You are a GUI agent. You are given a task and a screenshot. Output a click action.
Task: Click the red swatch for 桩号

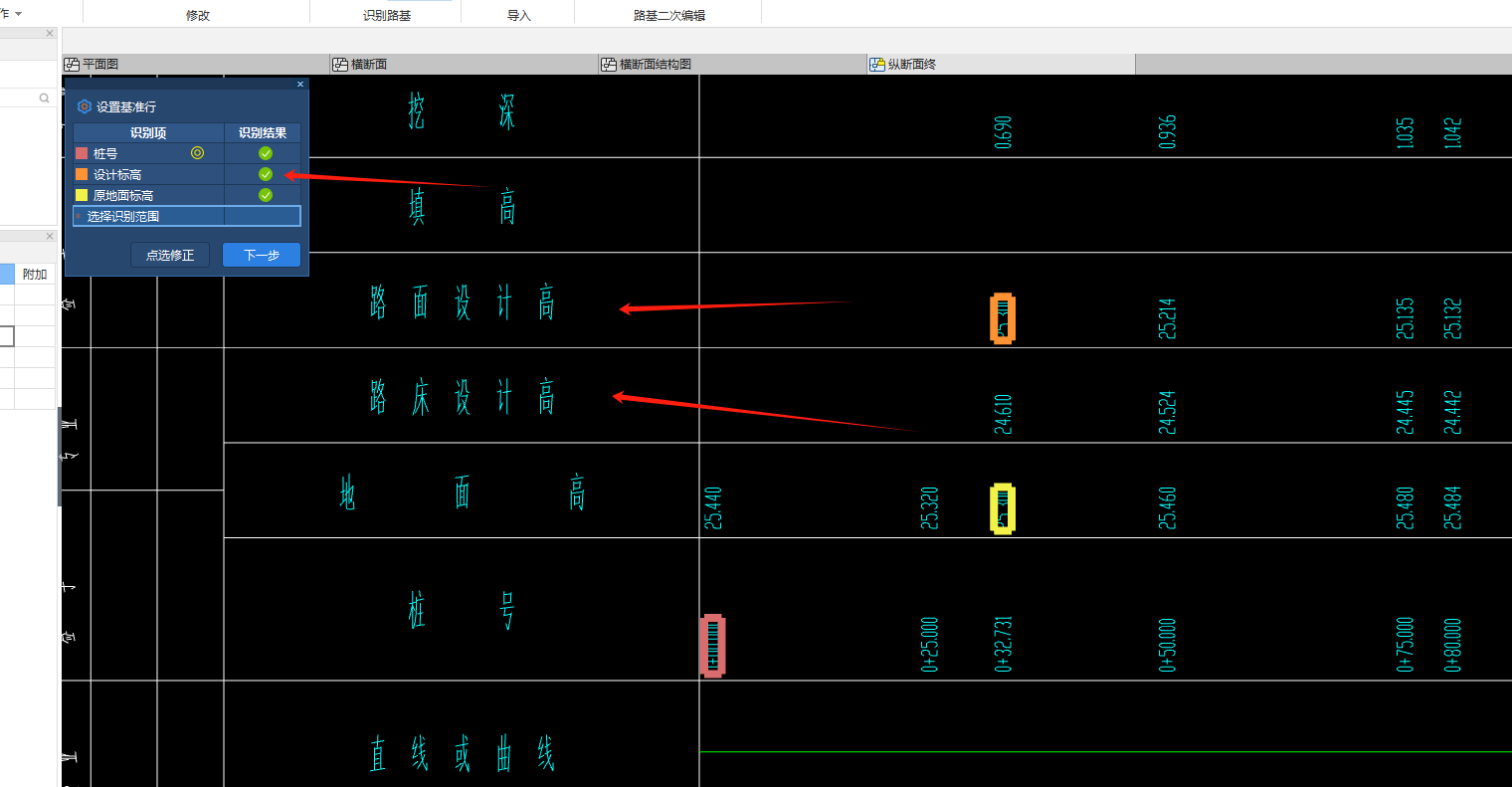tap(82, 153)
